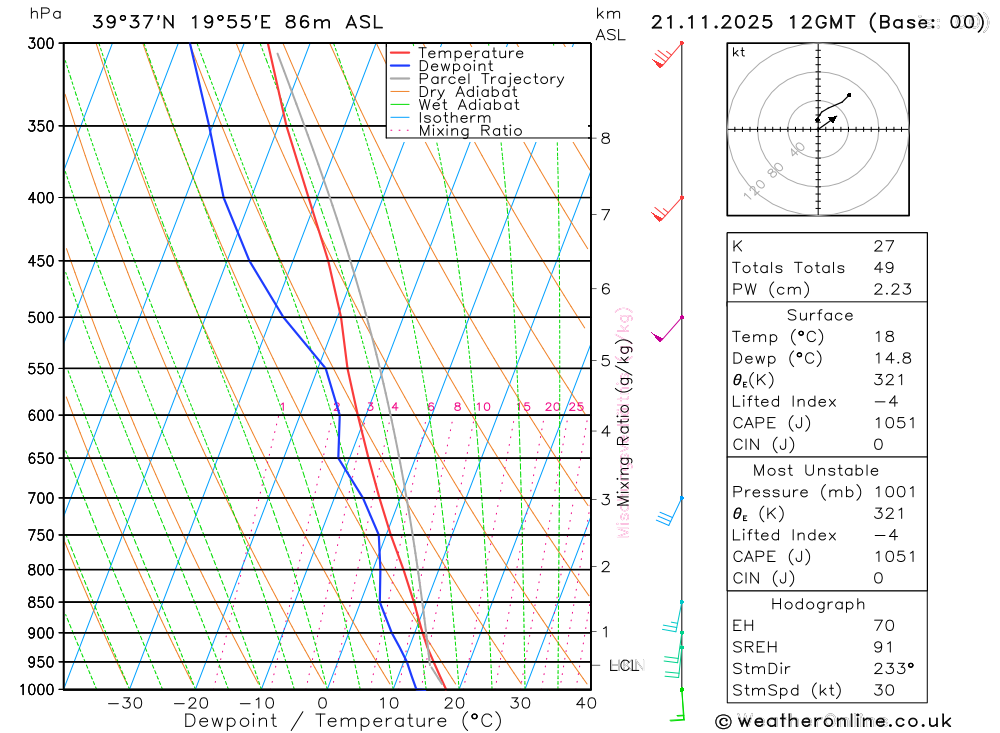Click the Wet Adiabat legend entry
Viewport: 1000px width, 733px height.
[454, 105]
